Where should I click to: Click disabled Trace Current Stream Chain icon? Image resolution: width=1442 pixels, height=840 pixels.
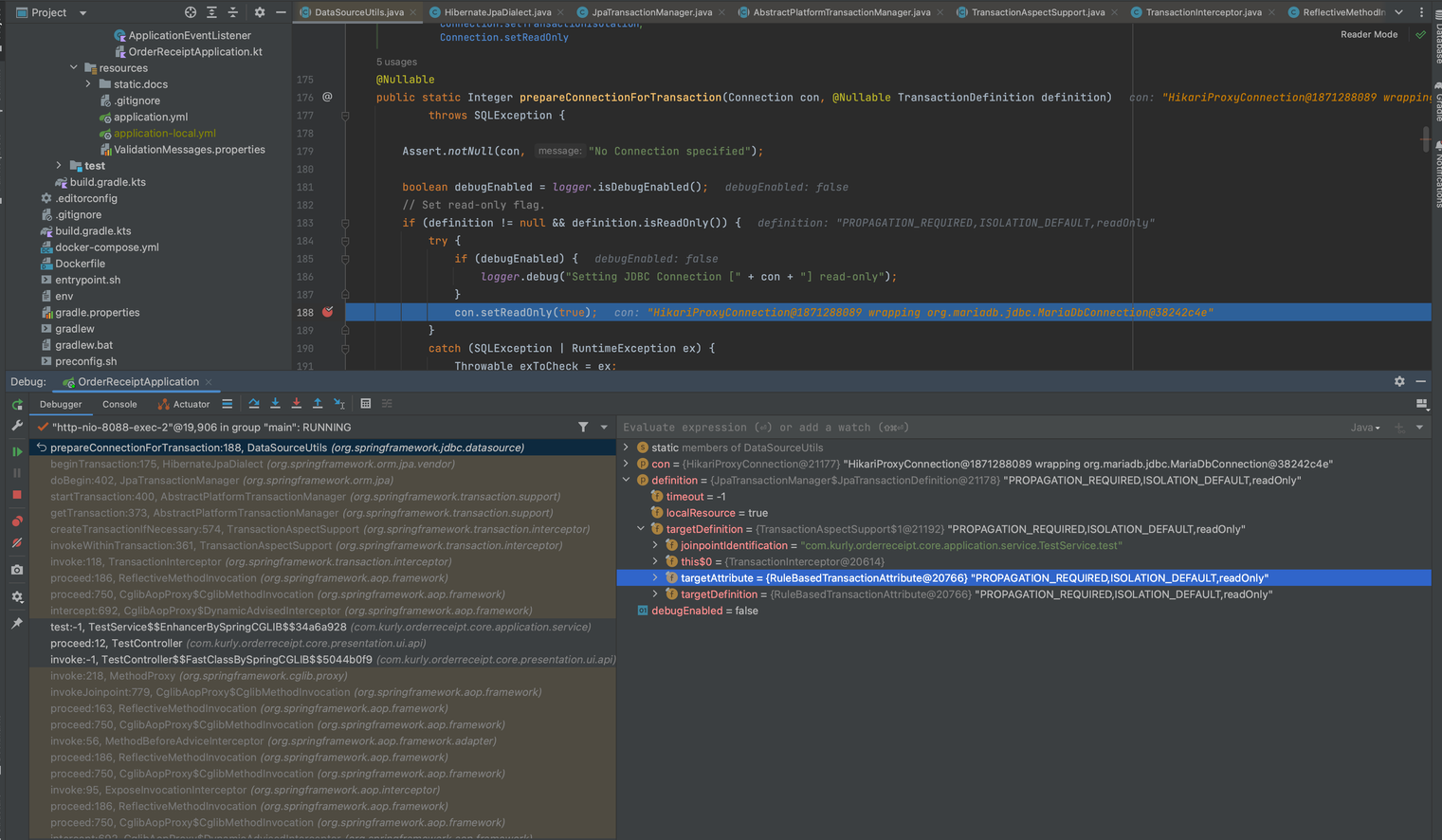pyautogui.click(x=387, y=404)
